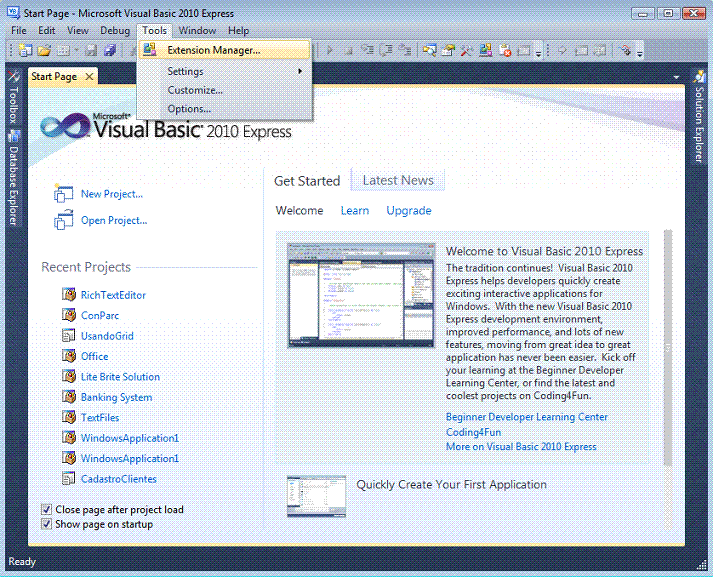Open the document tab list dropdown arrow

tap(676, 77)
